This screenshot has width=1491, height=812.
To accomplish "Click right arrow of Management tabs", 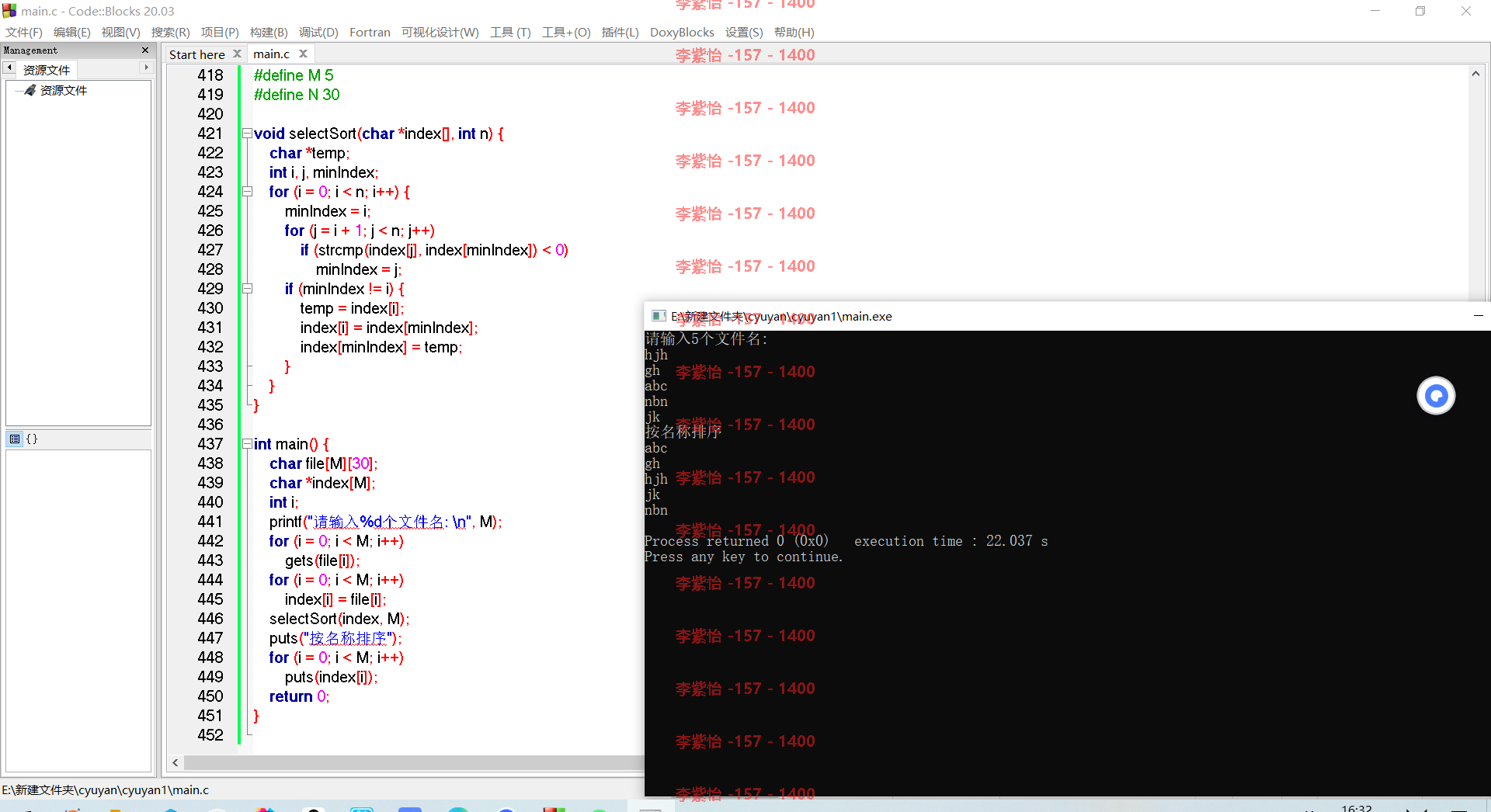I will pyautogui.click(x=146, y=68).
